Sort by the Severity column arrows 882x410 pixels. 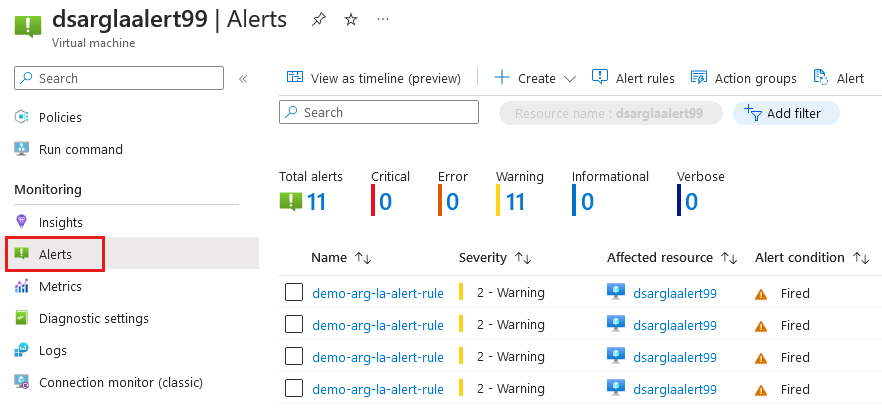click(x=523, y=258)
